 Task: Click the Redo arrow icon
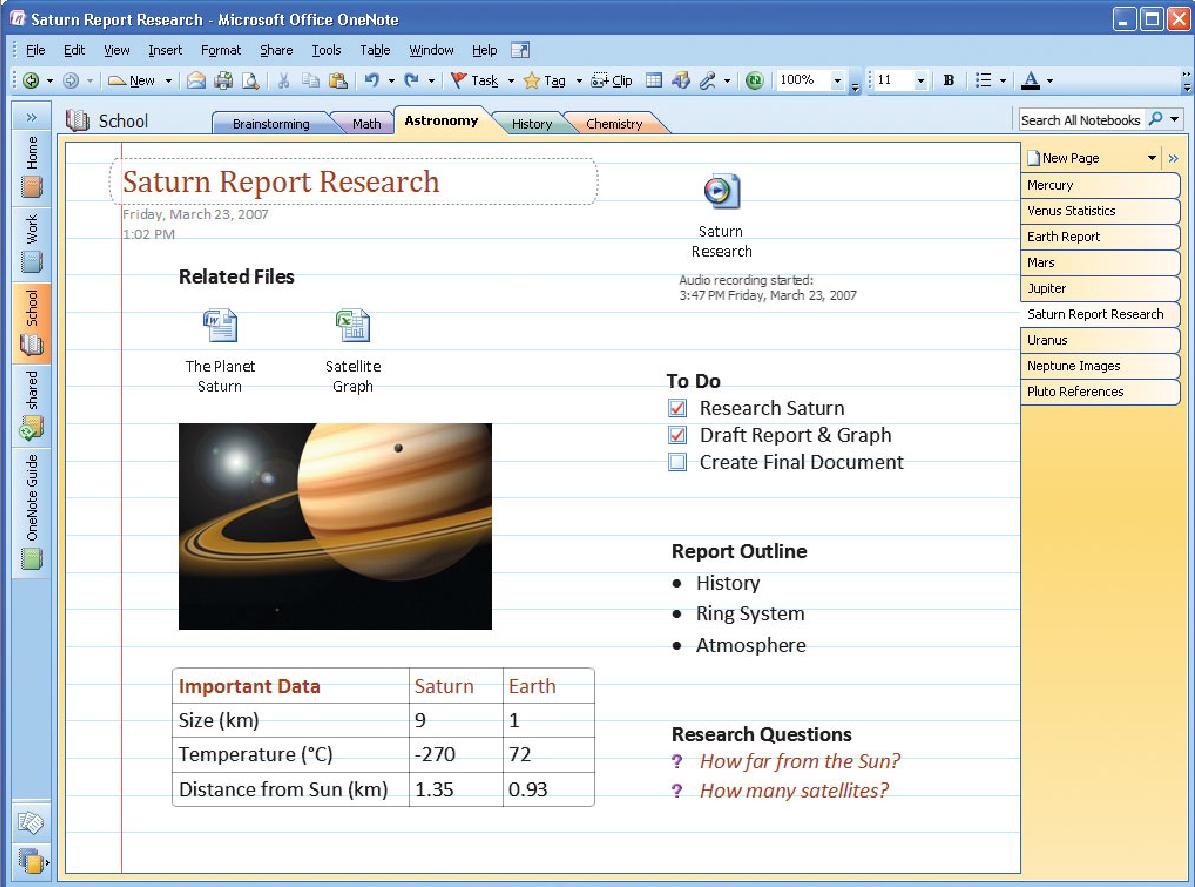click(x=412, y=80)
